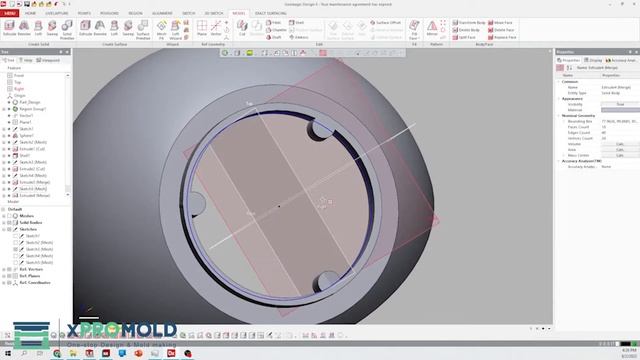Select the surface Sweep tool in Create Surface
Screen dimensions: 640x360
(x=128, y=29)
